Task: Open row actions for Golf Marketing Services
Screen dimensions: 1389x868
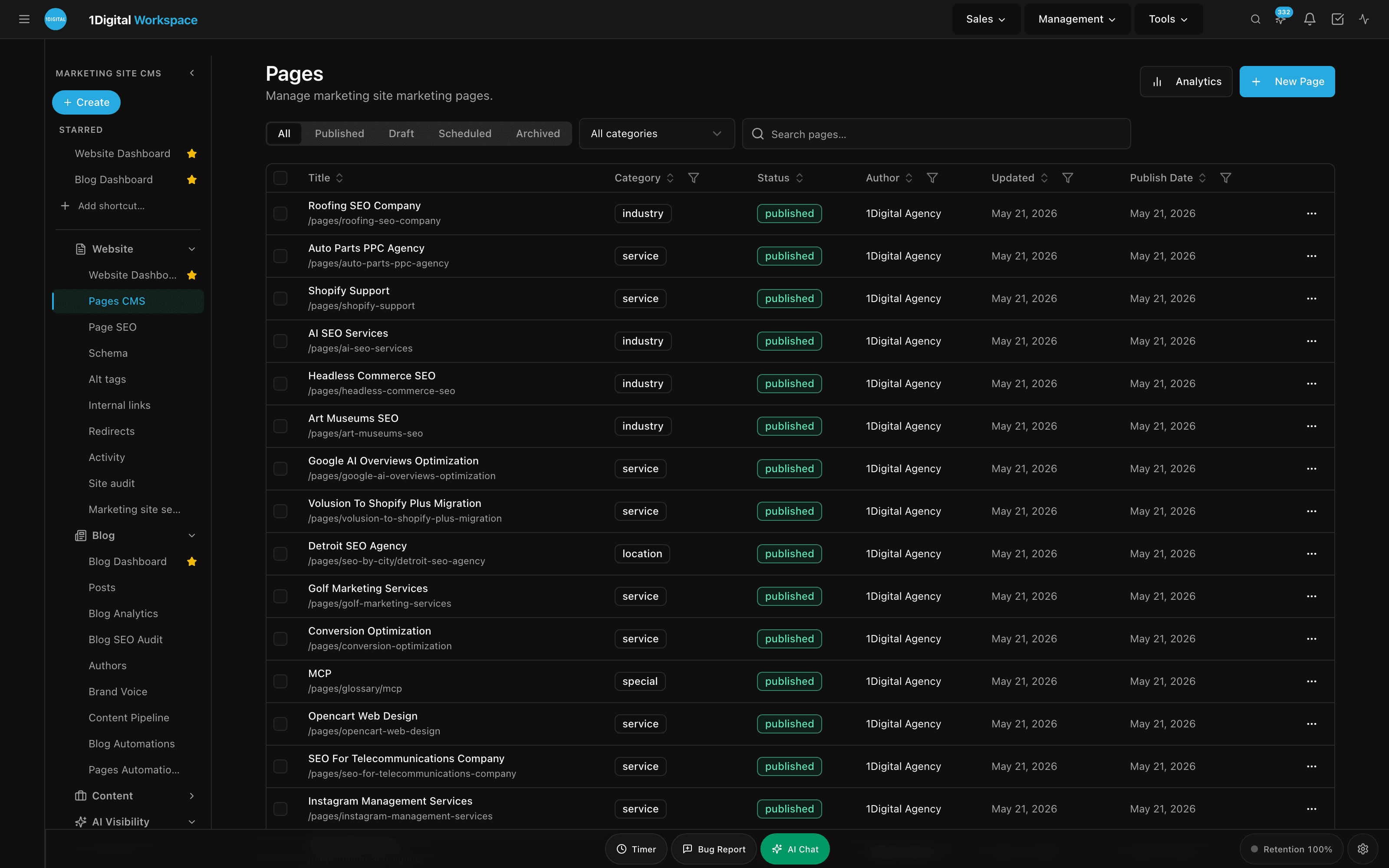Action: tap(1311, 596)
